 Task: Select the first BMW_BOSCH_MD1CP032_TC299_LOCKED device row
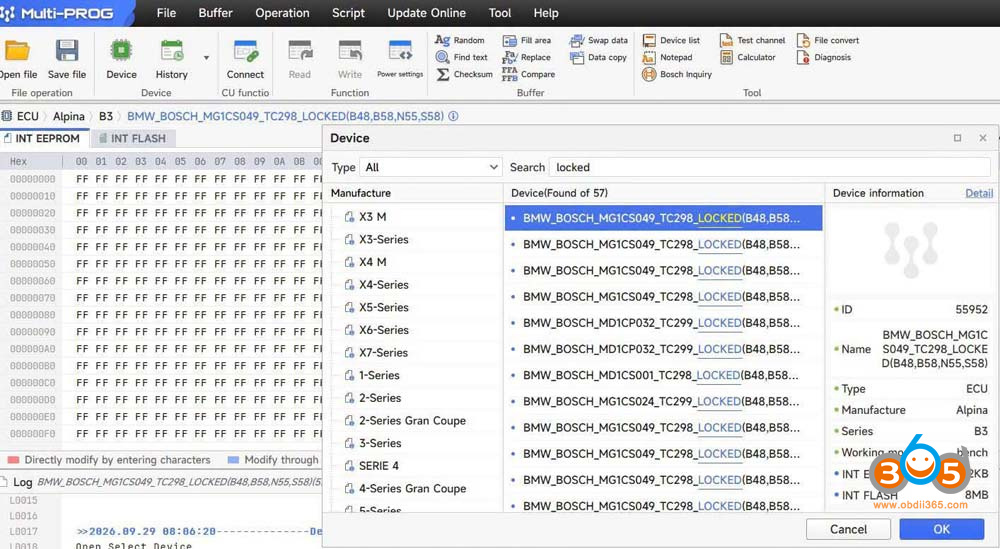click(663, 323)
